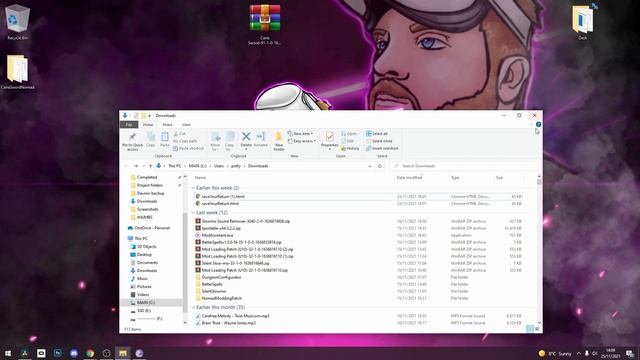Select the ModAssistant.exe file
640x360 pixels.
click(217, 235)
